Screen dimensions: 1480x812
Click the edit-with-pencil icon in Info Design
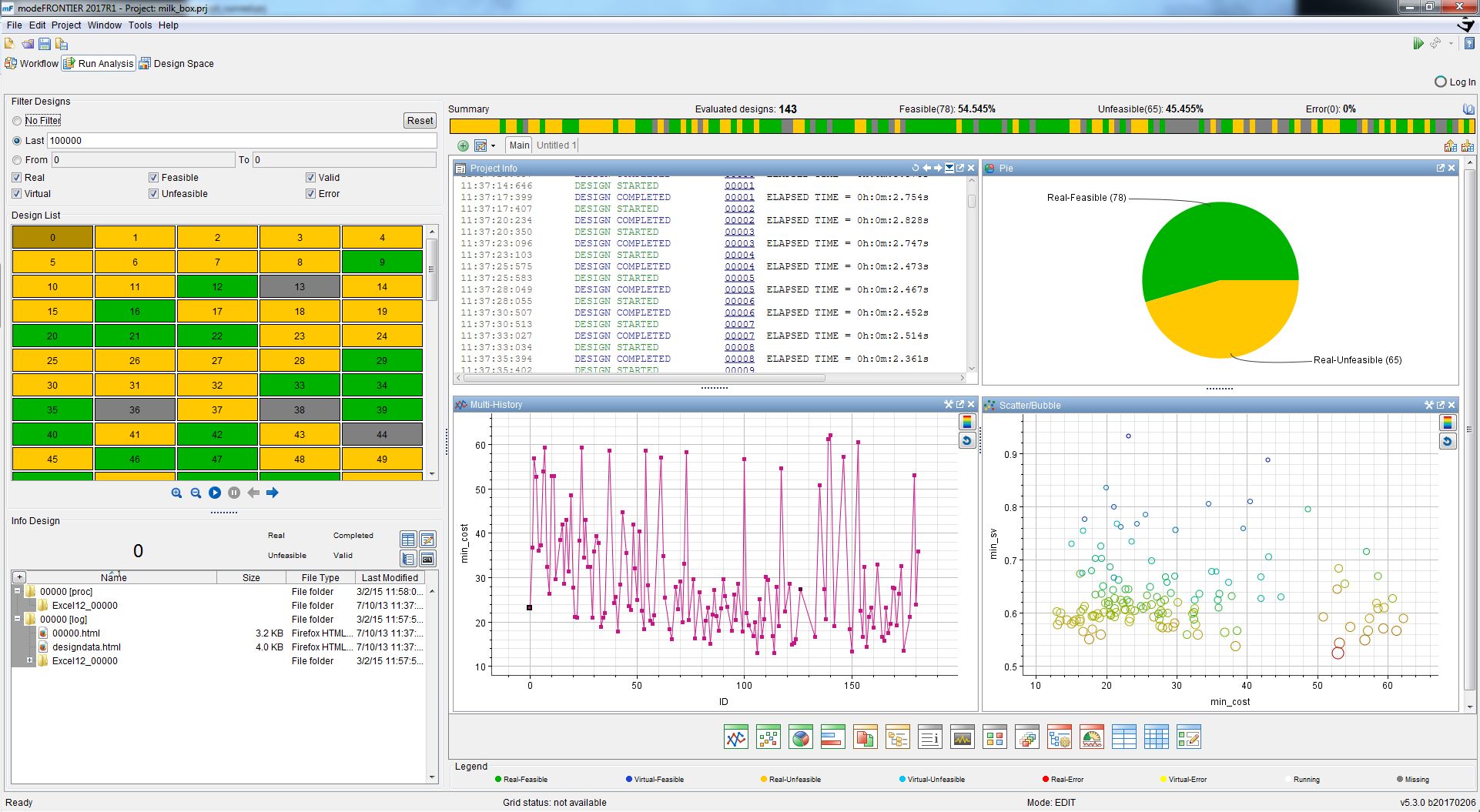click(x=427, y=540)
